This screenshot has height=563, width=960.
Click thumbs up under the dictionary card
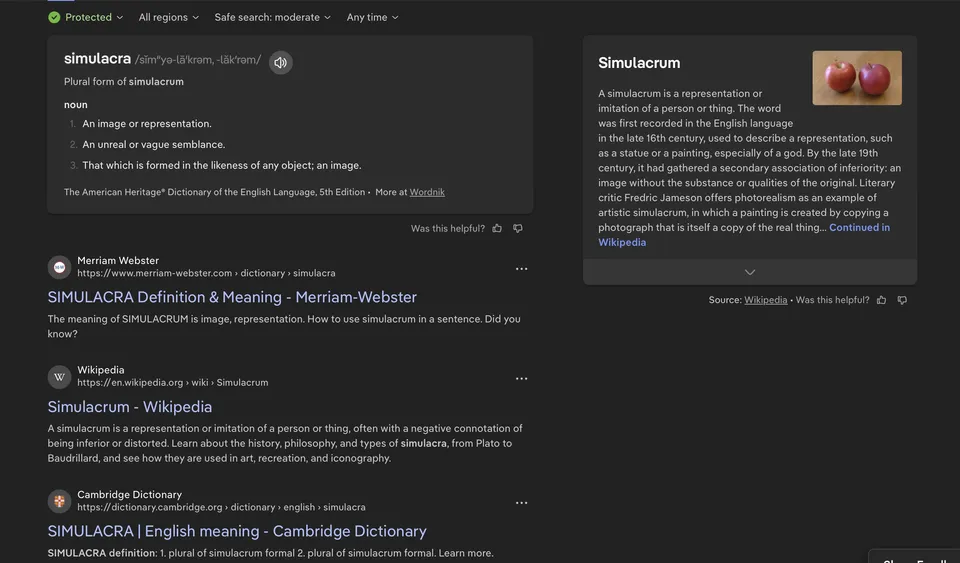click(497, 228)
